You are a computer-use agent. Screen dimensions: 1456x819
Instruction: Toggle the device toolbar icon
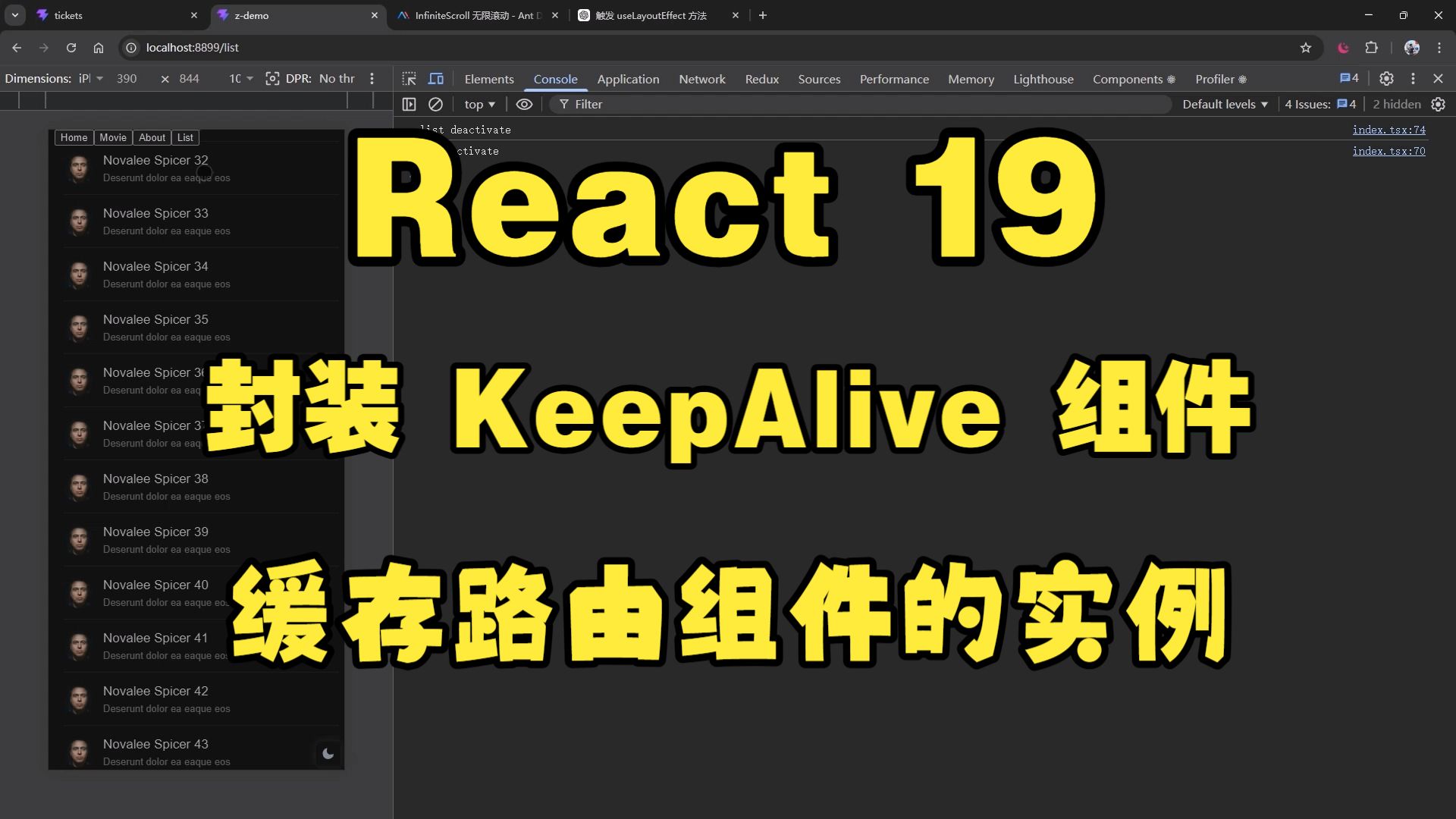click(x=436, y=79)
